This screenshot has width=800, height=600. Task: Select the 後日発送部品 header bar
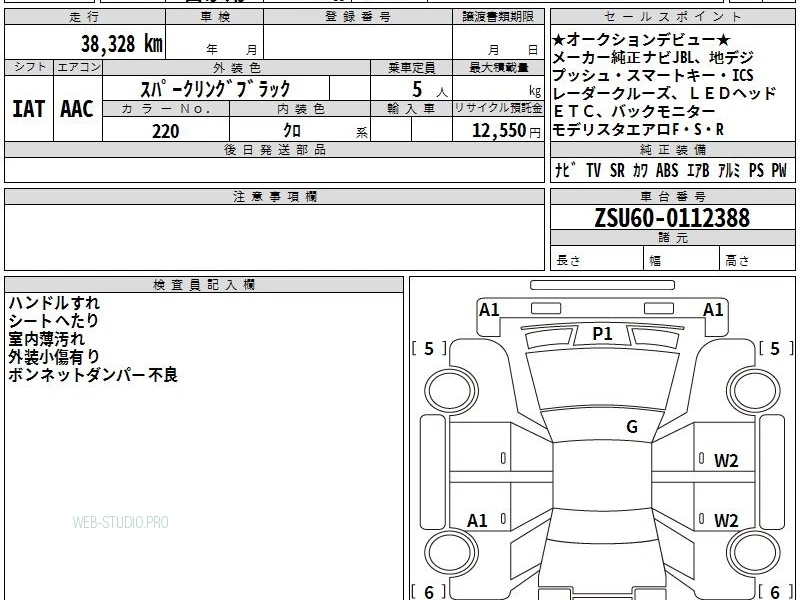(x=274, y=149)
